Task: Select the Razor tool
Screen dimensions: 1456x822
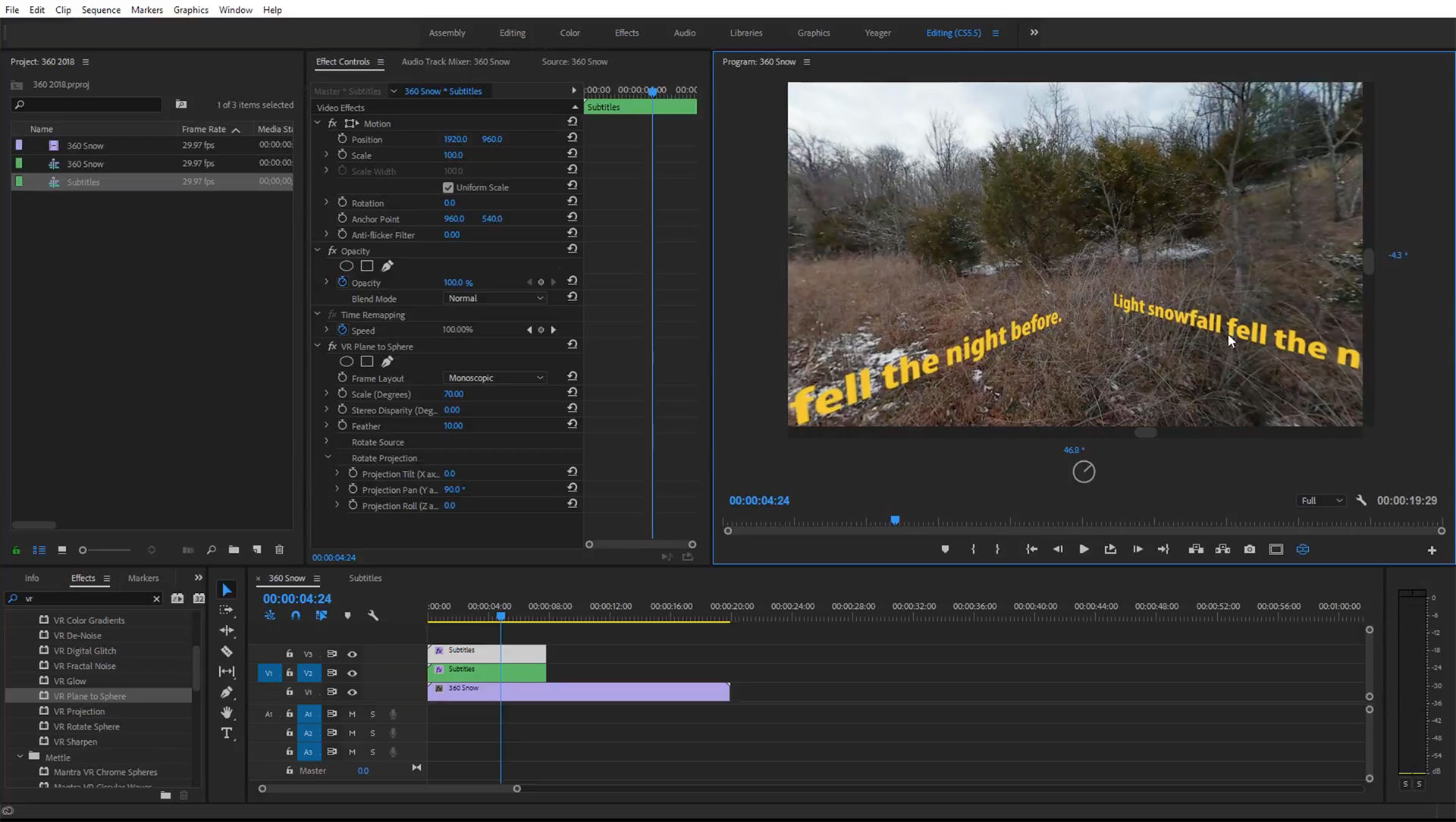Action: pos(227,651)
